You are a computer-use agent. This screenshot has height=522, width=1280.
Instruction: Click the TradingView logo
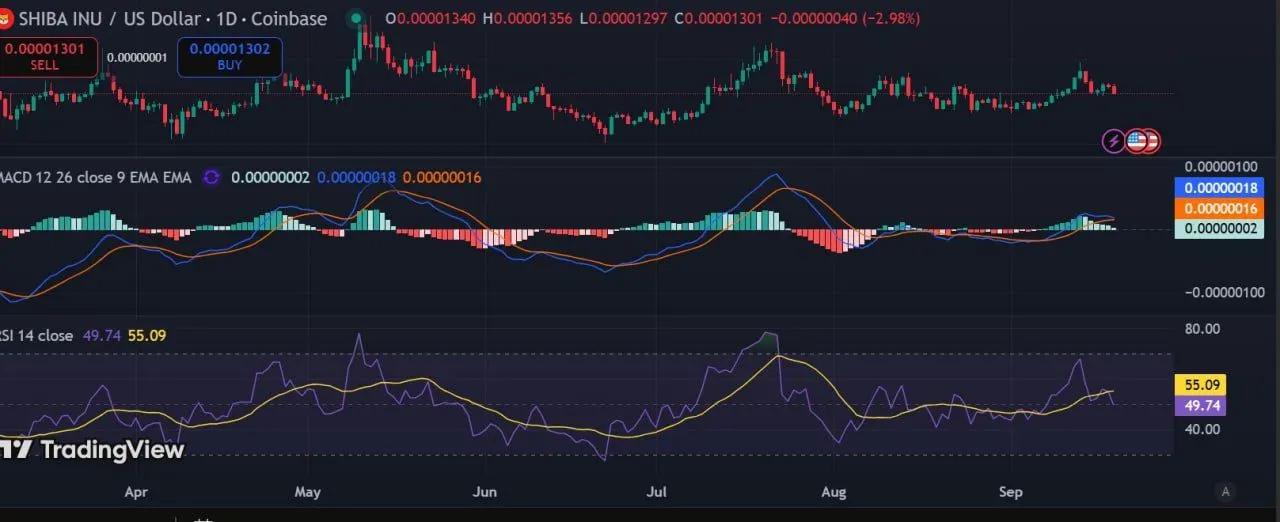[92, 450]
